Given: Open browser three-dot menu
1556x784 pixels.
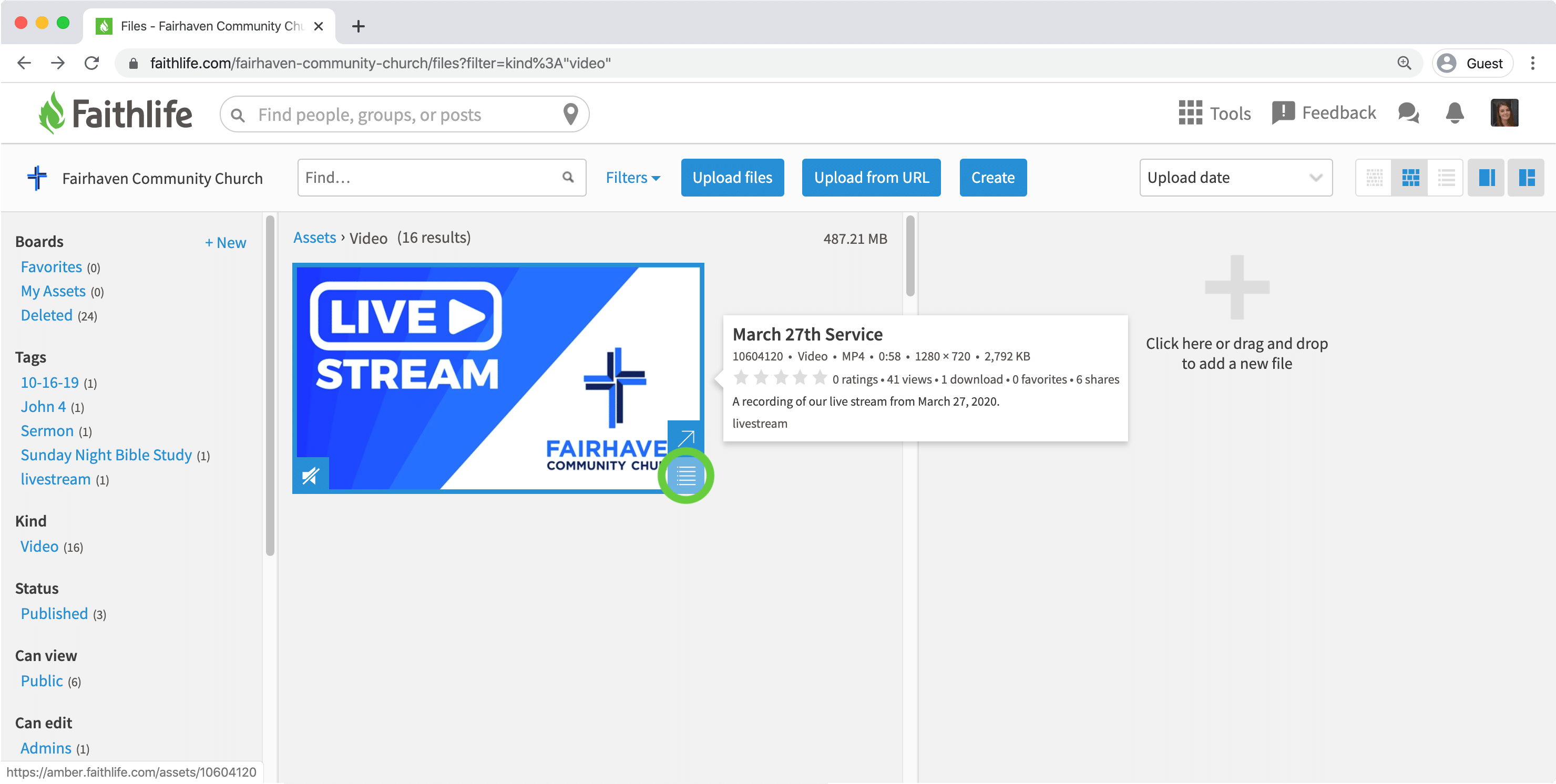Looking at the screenshot, I should coord(1532,63).
